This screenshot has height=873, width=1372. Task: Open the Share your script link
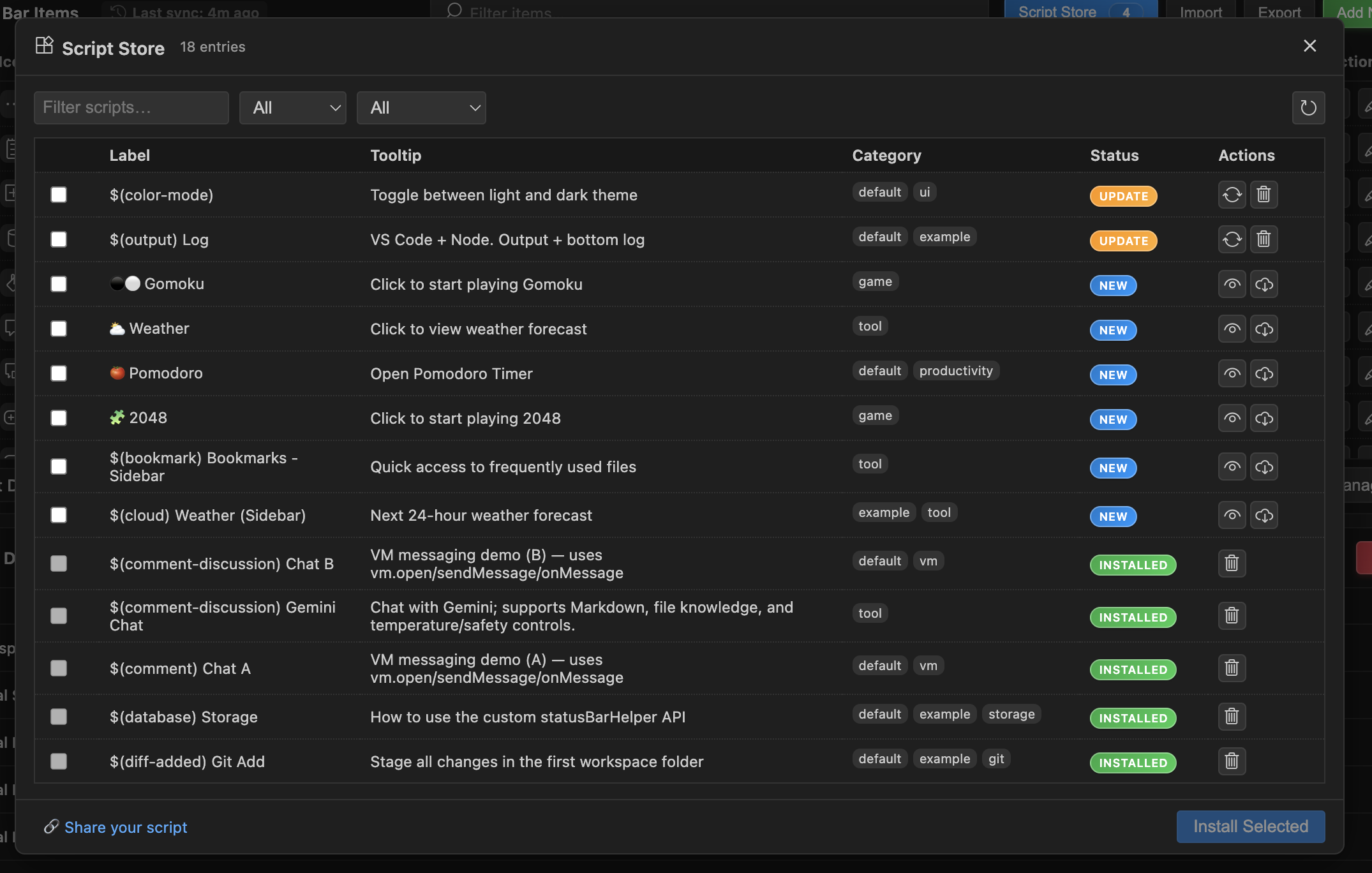126,828
